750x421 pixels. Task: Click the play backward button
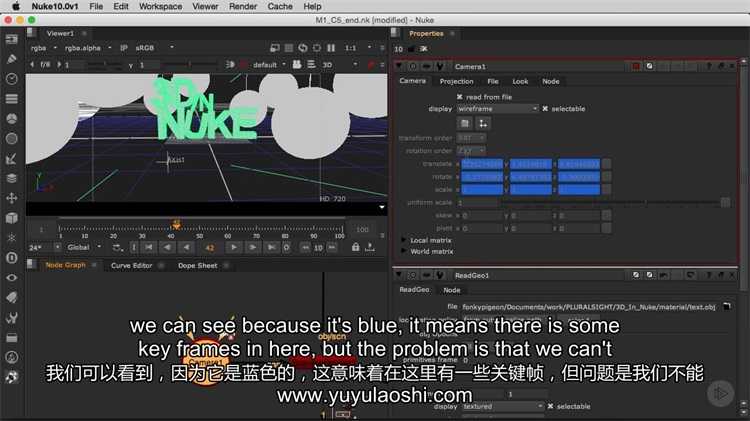(186, 247)
